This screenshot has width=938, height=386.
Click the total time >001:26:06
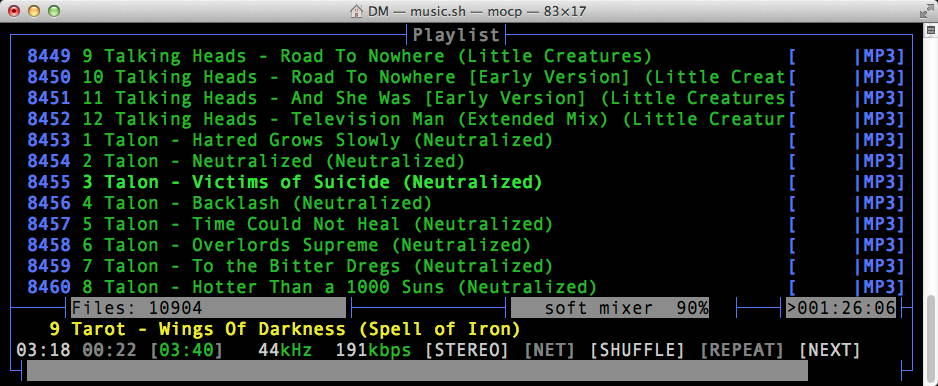point(840,308)
